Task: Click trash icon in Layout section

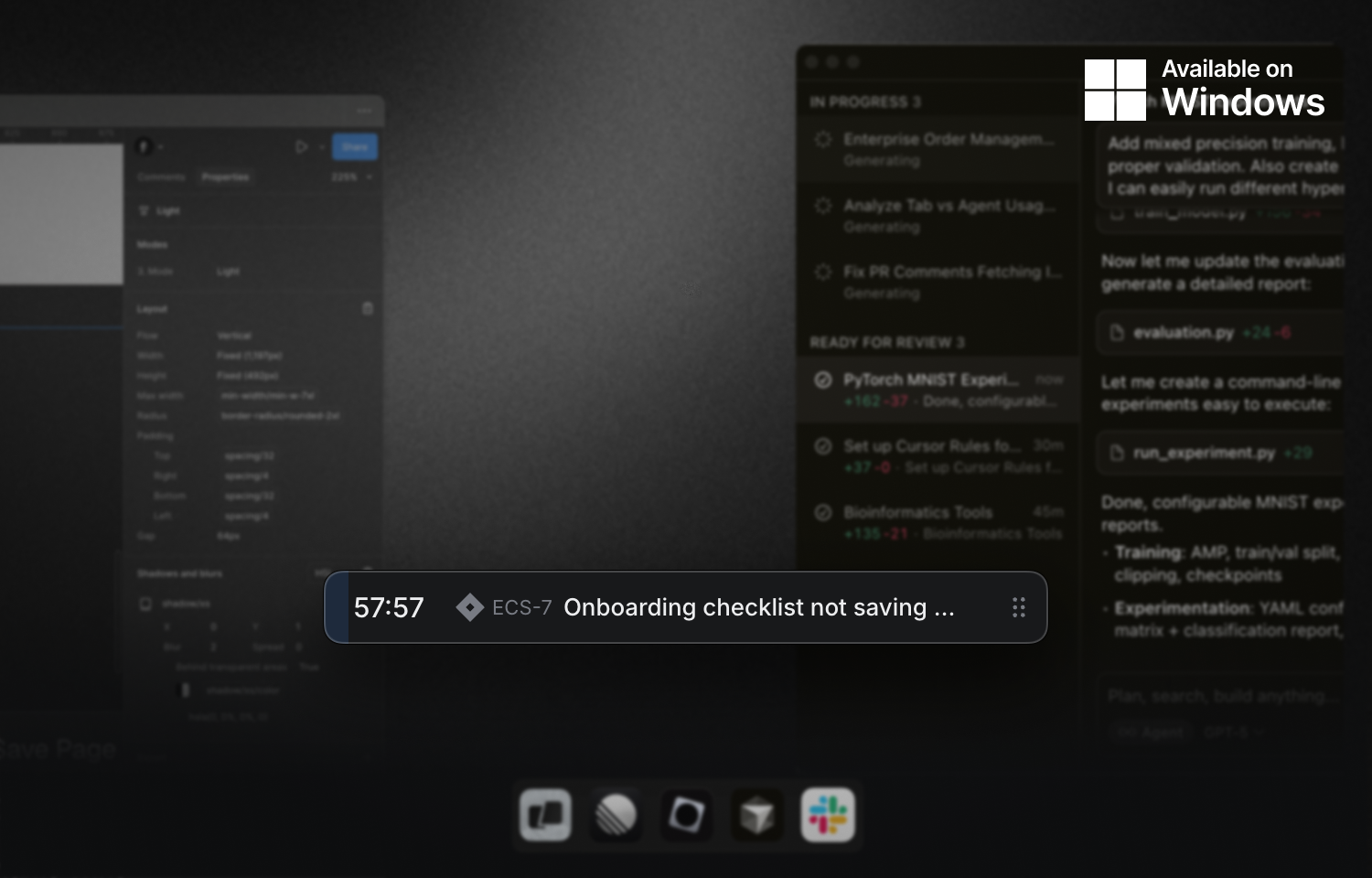Action: 368,309
